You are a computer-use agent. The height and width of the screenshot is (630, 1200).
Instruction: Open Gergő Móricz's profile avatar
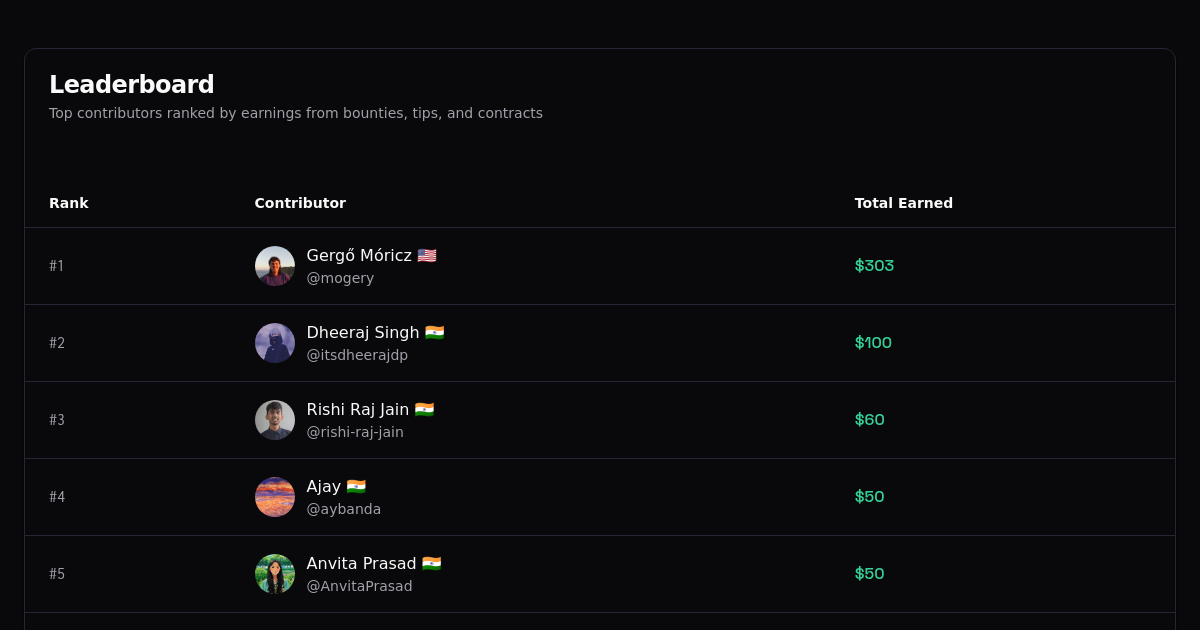(x=275, y=266)
